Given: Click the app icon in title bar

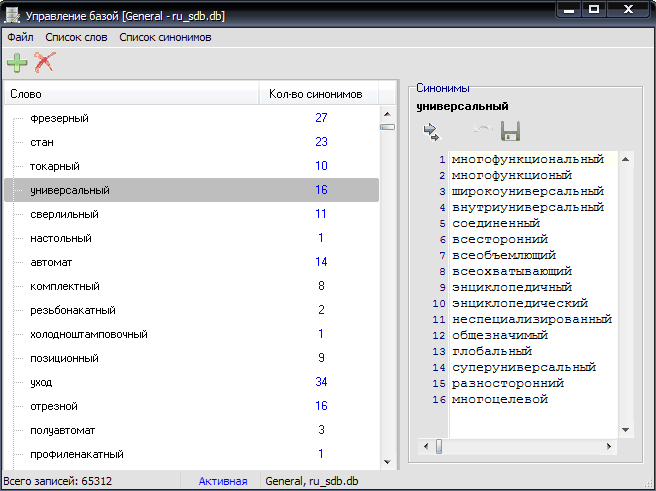Looking at the screenshot, I should click(x=14, y=10).
